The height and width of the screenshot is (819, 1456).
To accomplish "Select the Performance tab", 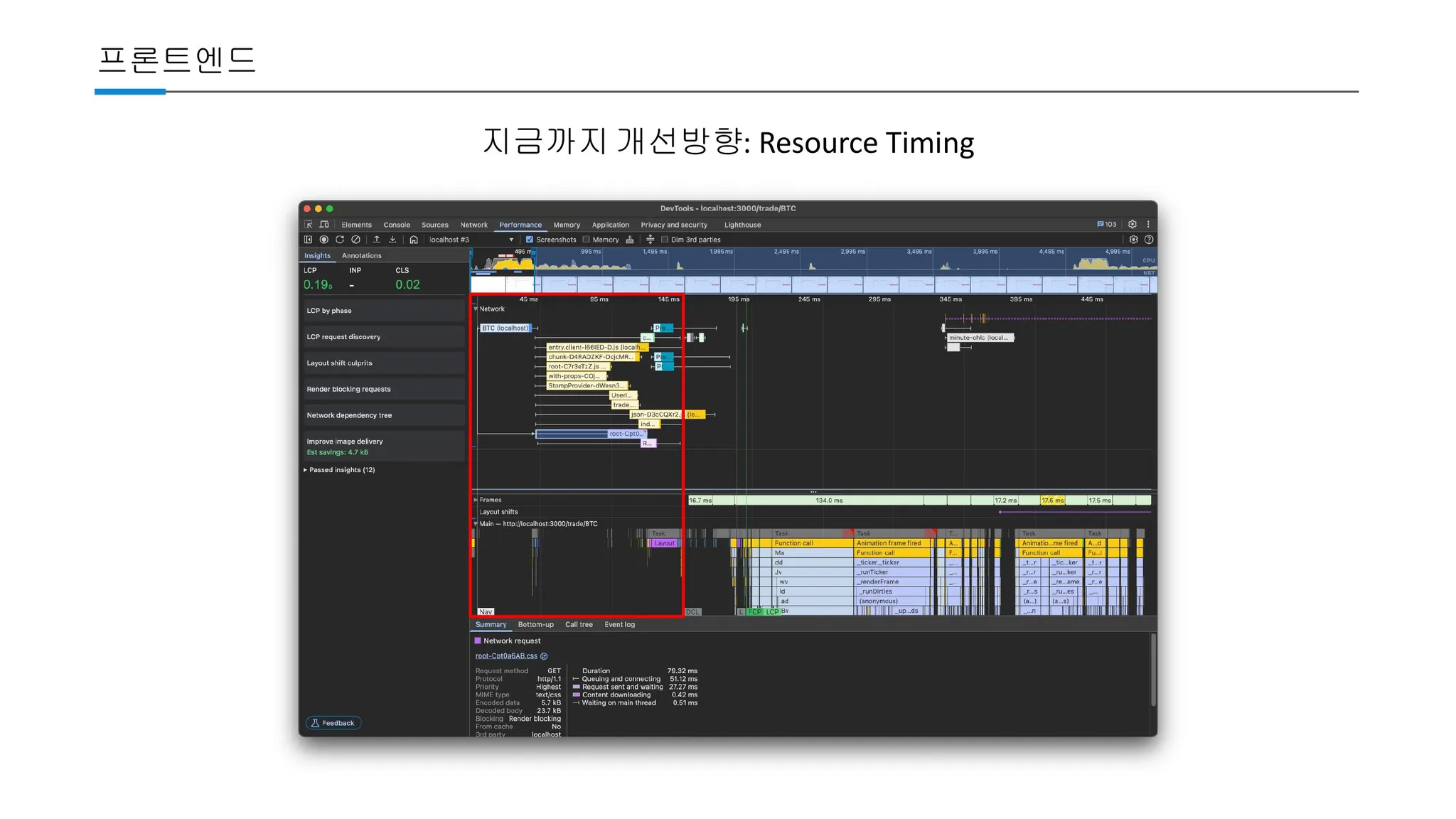I will [520, 225].
